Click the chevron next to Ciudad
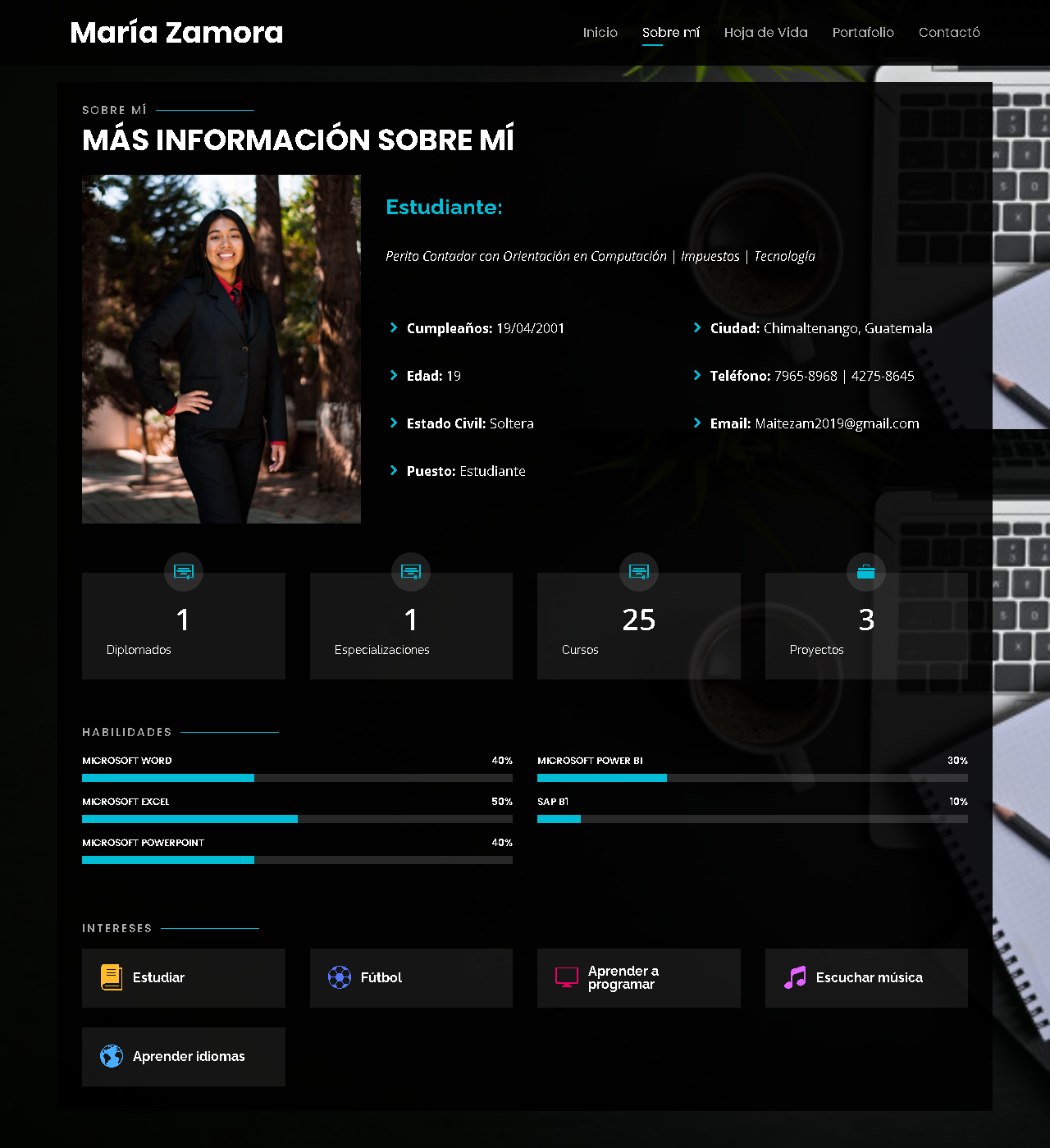1050x1148 pixels. click(697, 327)
